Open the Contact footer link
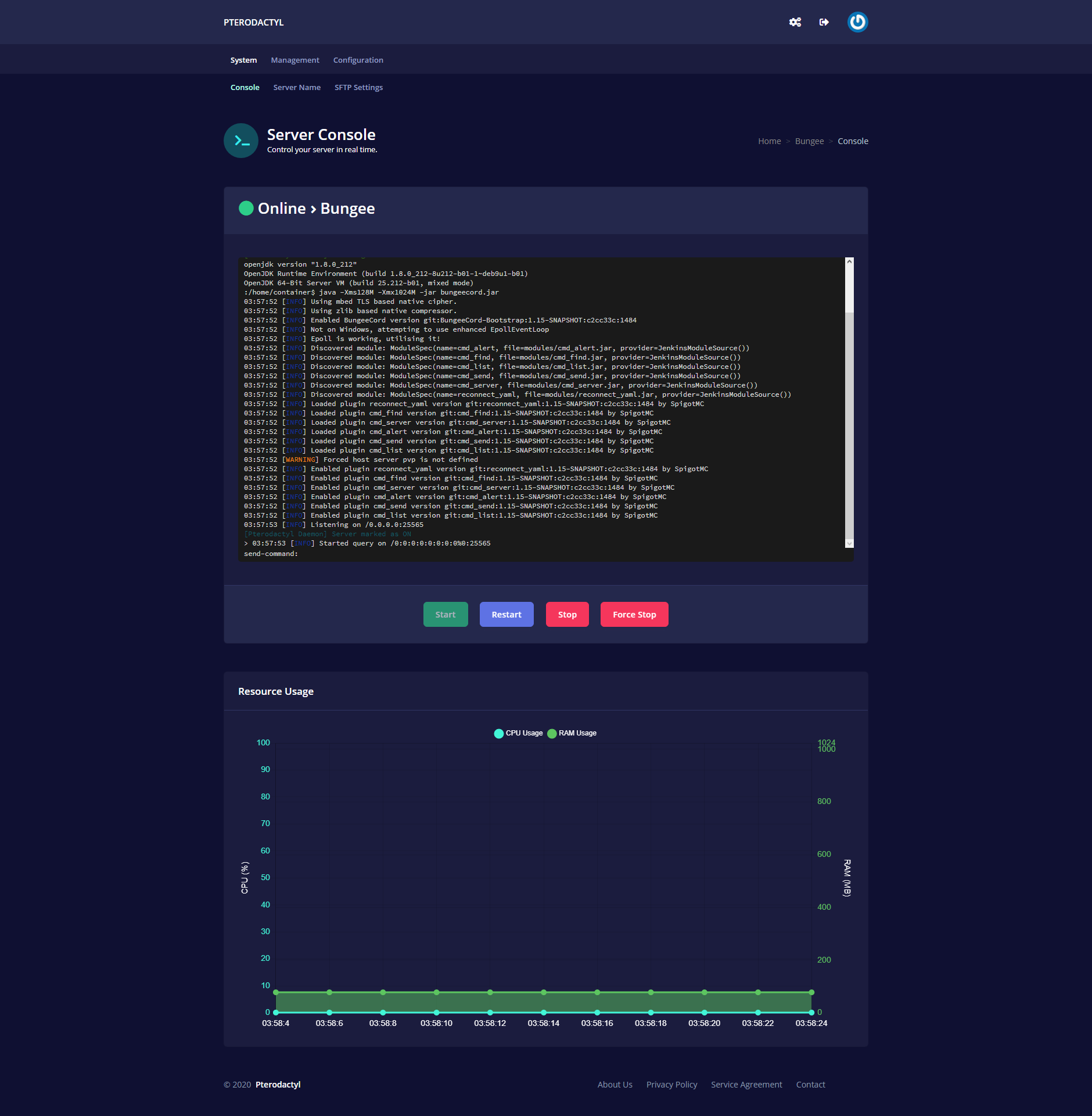 click(x=810, y=1085)
